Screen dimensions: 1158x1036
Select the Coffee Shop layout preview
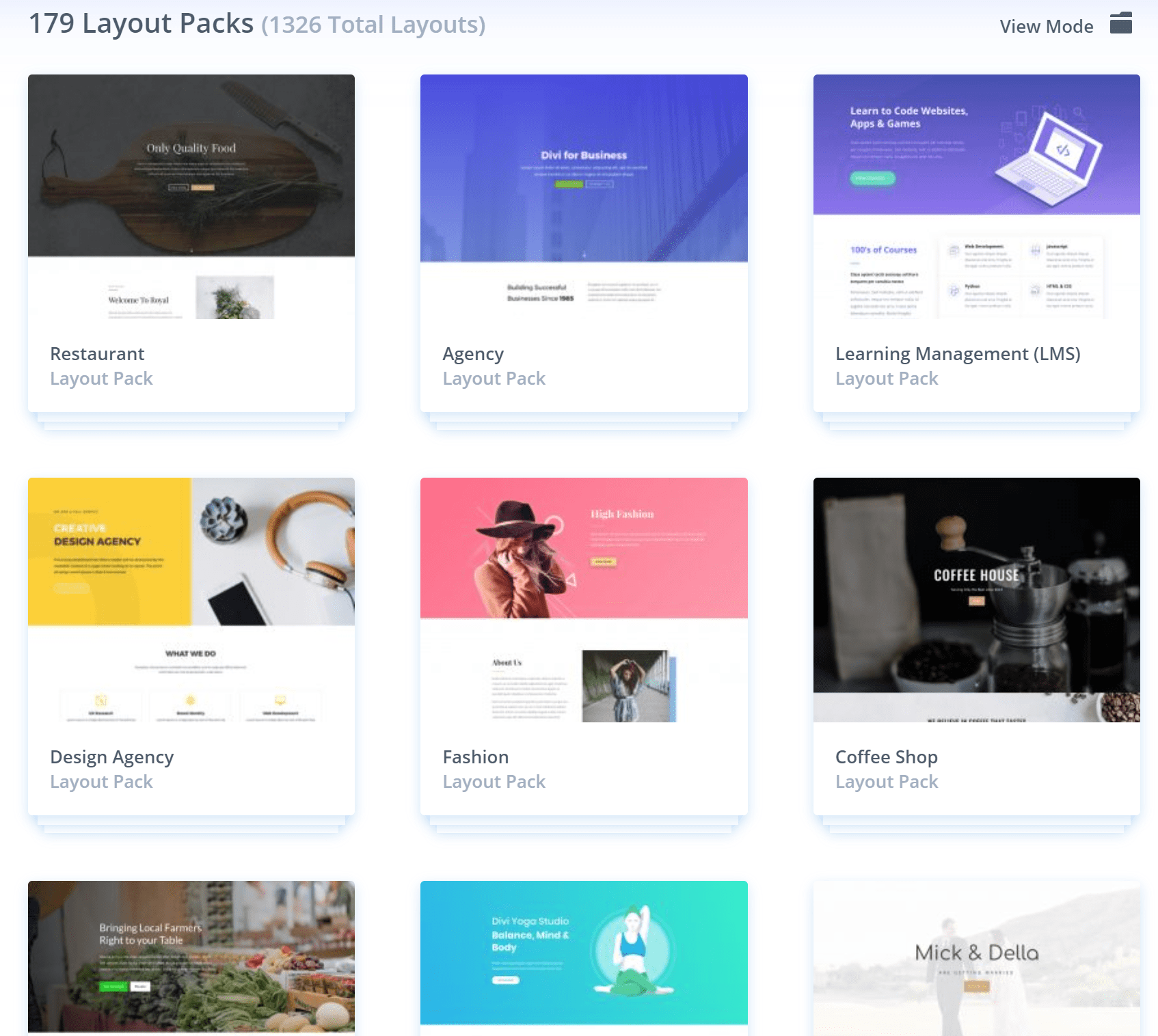pyautogui.click(x=976, y=601)
